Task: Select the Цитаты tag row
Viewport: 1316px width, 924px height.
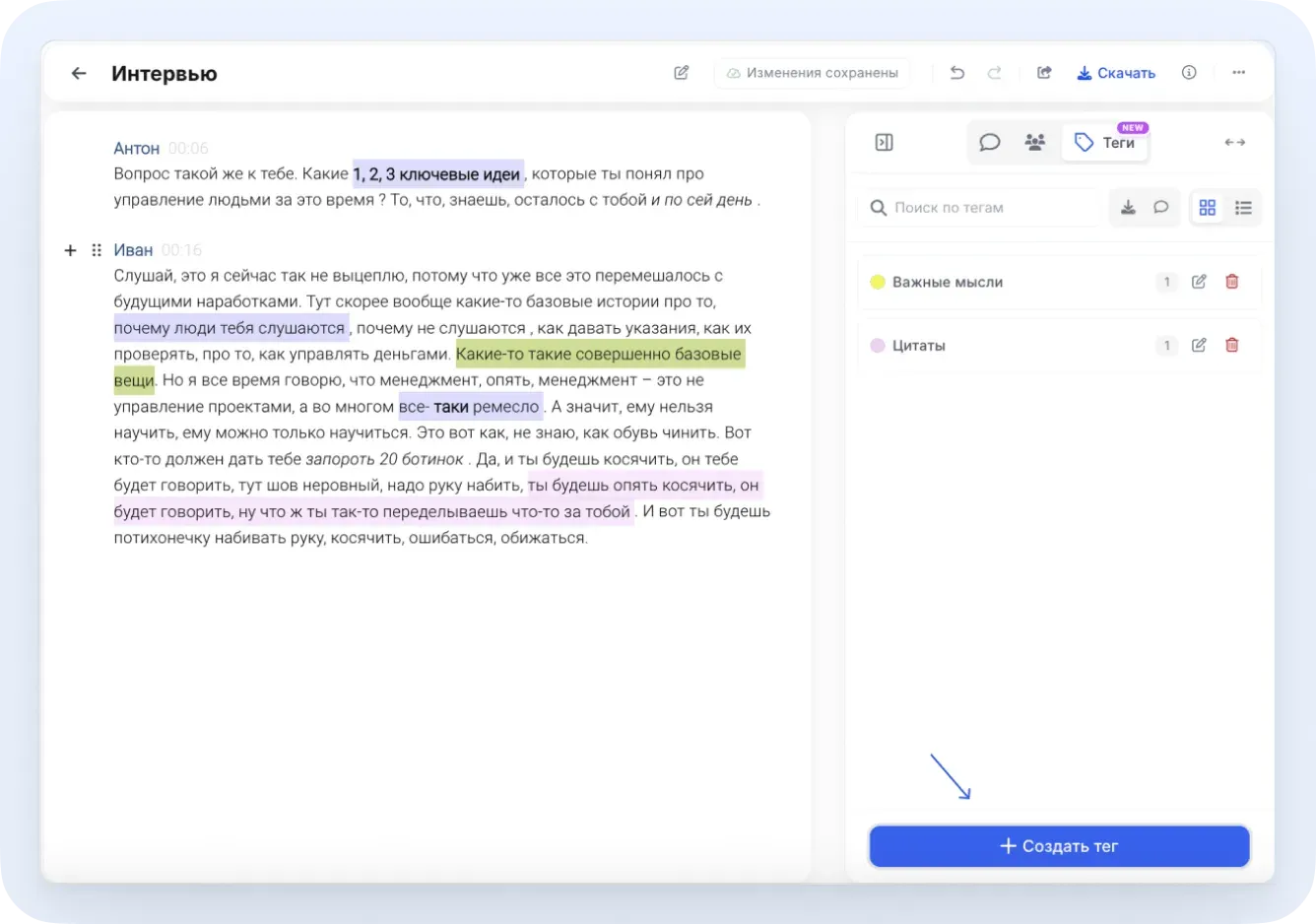Action: pyautogui.click(x=1059, y=346)
